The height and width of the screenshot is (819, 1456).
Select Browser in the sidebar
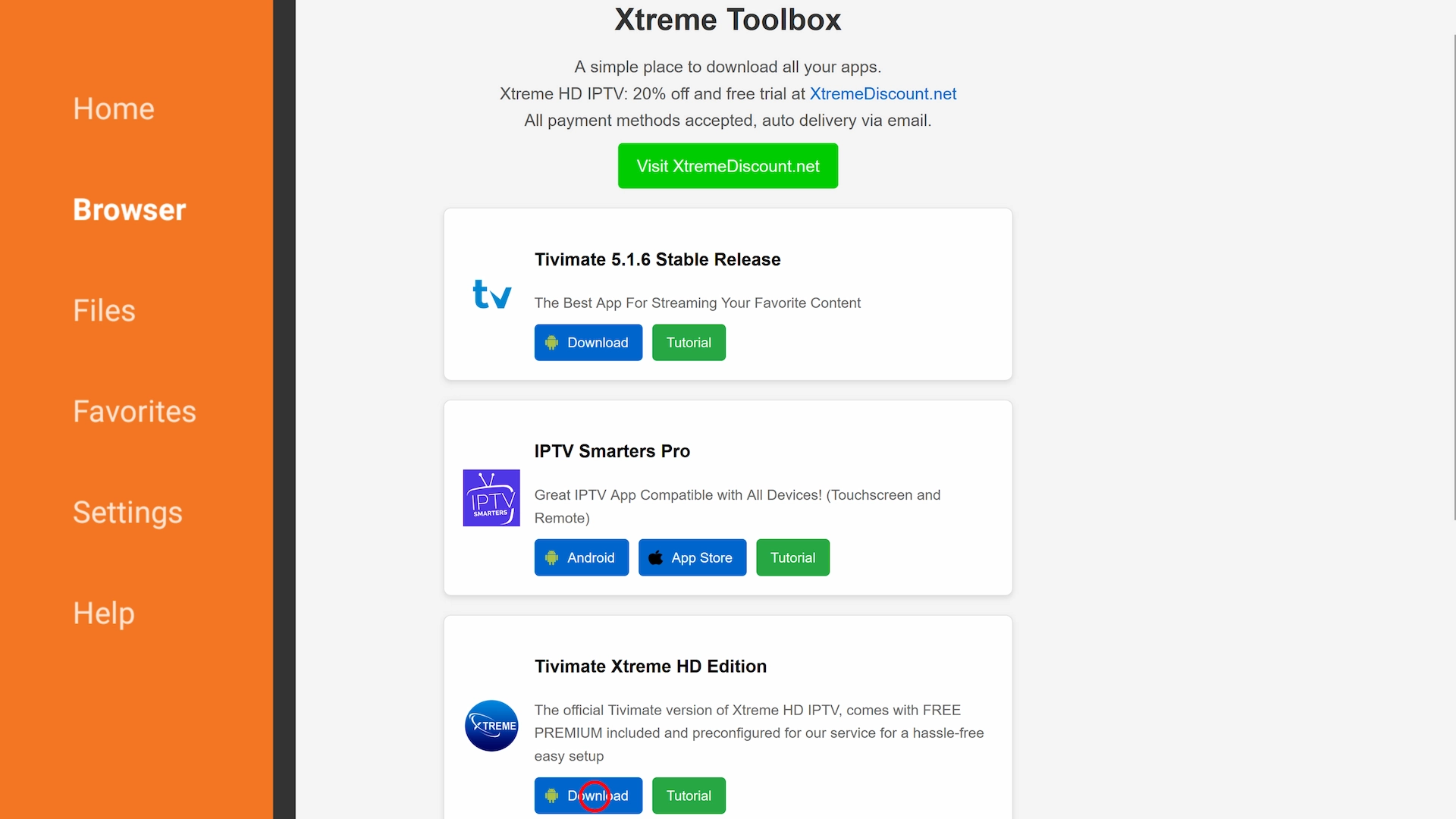[129, 210]
